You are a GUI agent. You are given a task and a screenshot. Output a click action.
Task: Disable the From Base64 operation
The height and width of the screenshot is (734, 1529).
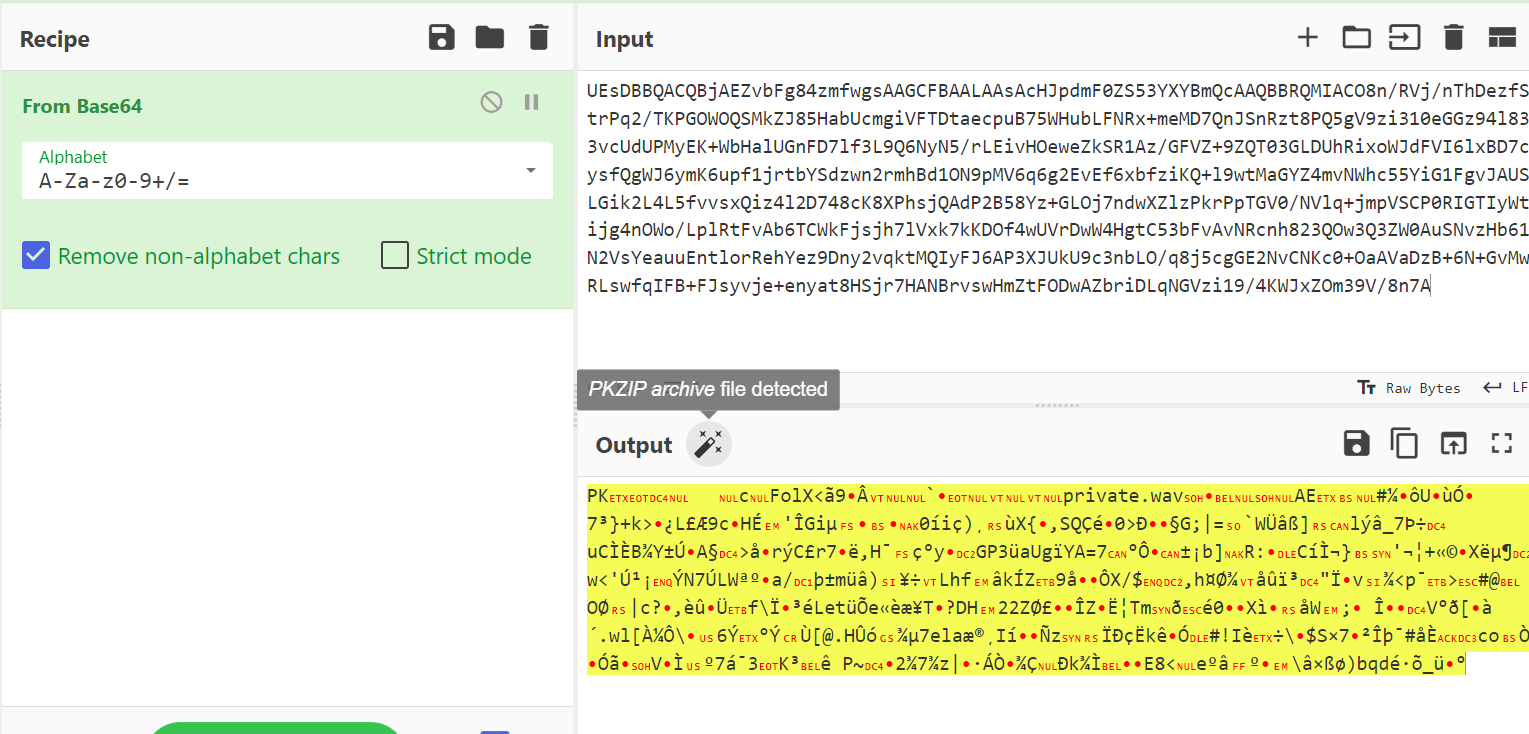[491, 102]
